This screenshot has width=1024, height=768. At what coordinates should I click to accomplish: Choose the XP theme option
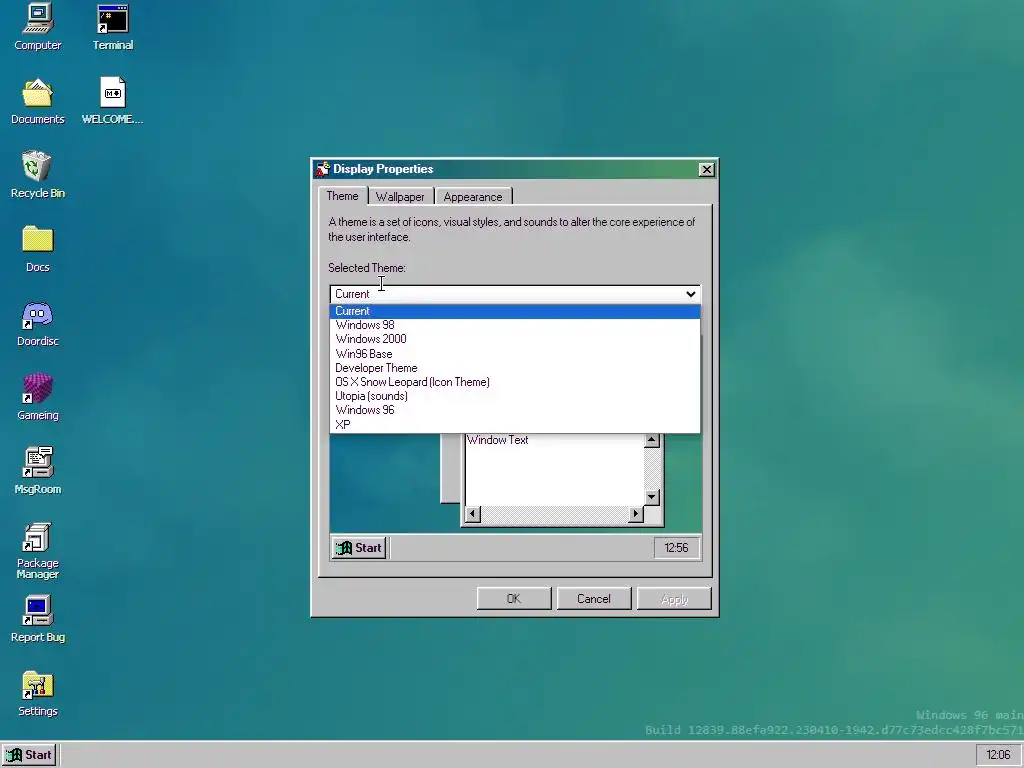[x=515, y=424]
